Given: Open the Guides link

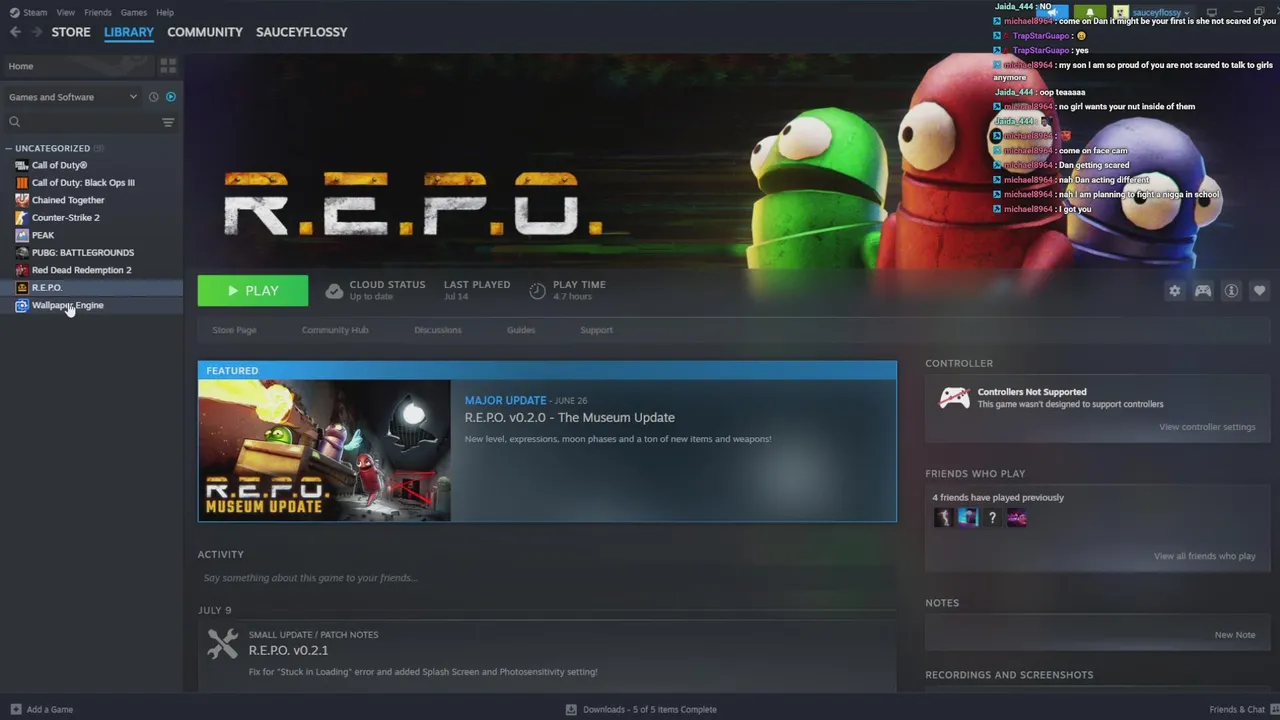Looking at the screenshot, I should click(521, 330).
